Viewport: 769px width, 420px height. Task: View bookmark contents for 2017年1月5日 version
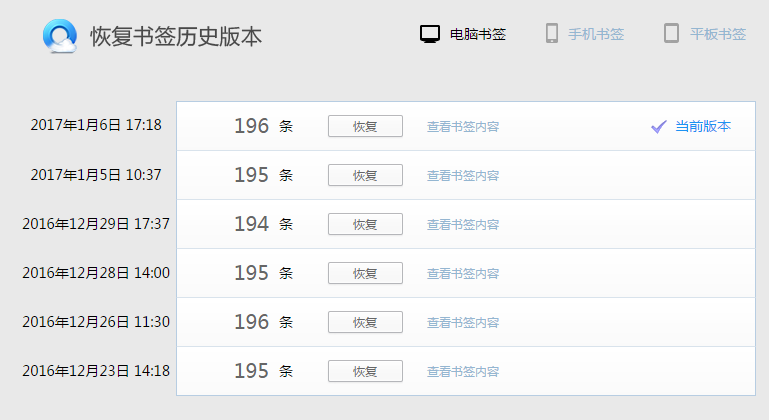click(x=463, y=176)
